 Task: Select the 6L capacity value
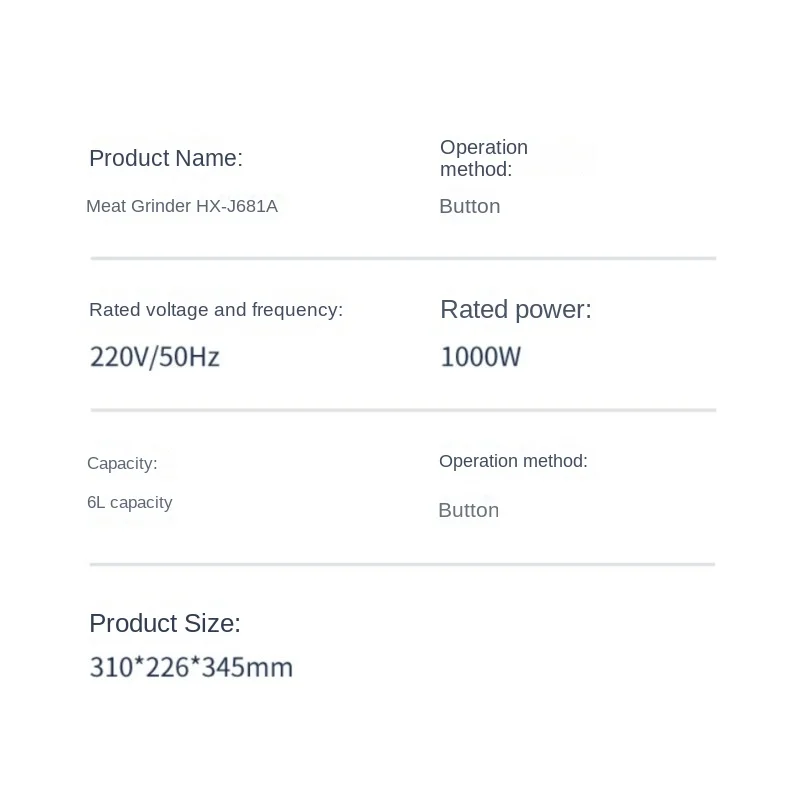click(130, 502)
